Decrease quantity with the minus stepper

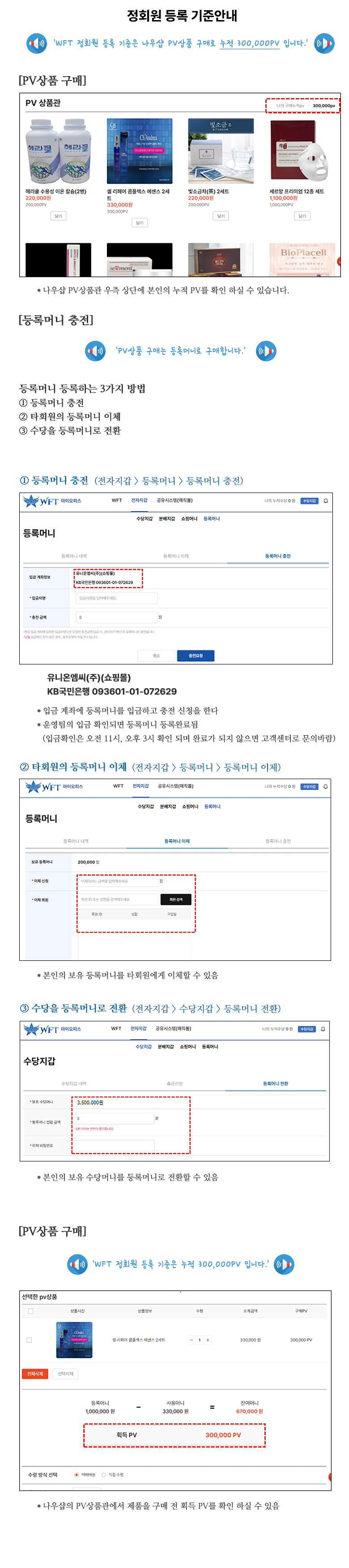click(192, 1340)
